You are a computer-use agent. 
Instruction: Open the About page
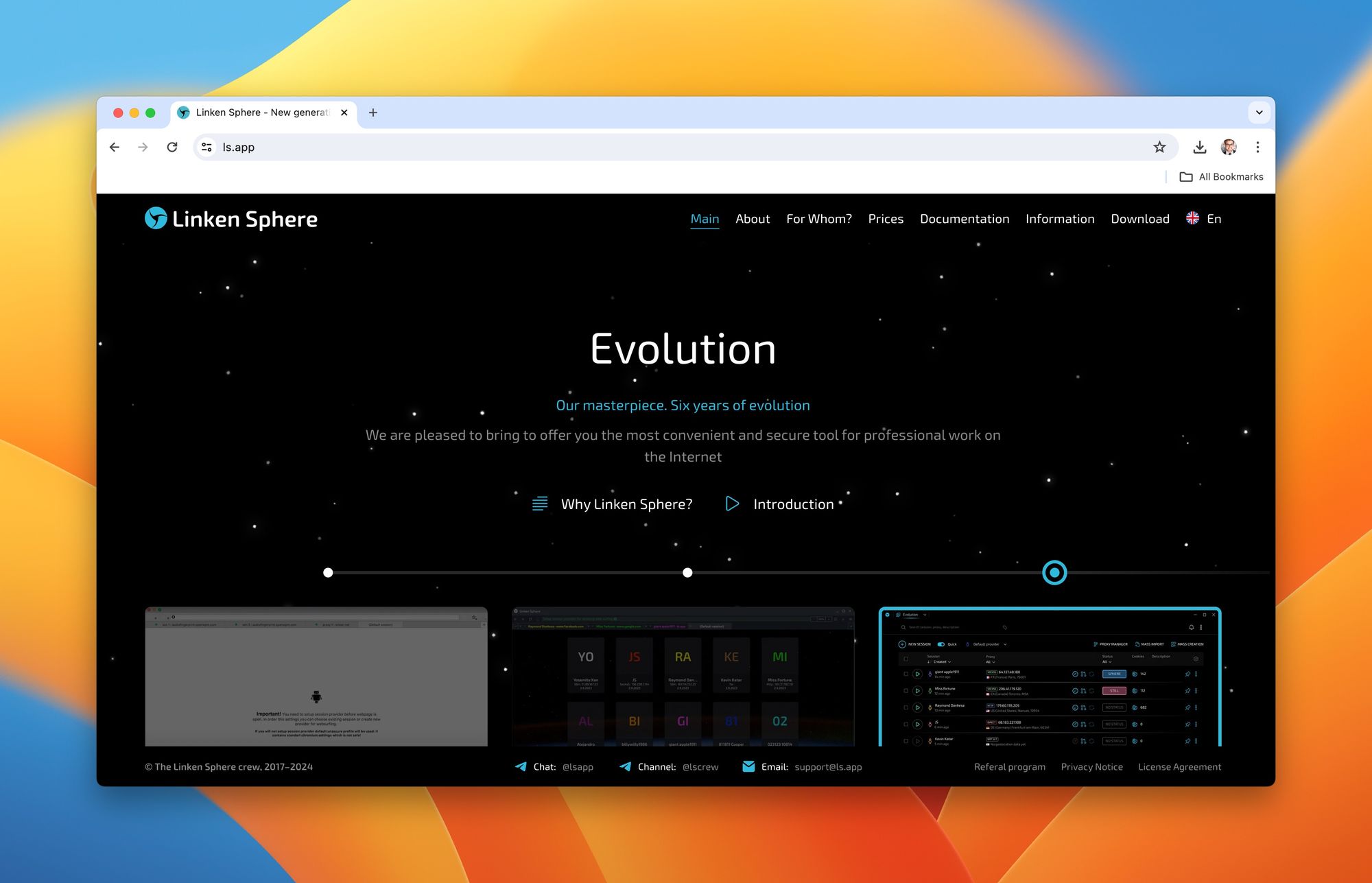pos(753,219)
